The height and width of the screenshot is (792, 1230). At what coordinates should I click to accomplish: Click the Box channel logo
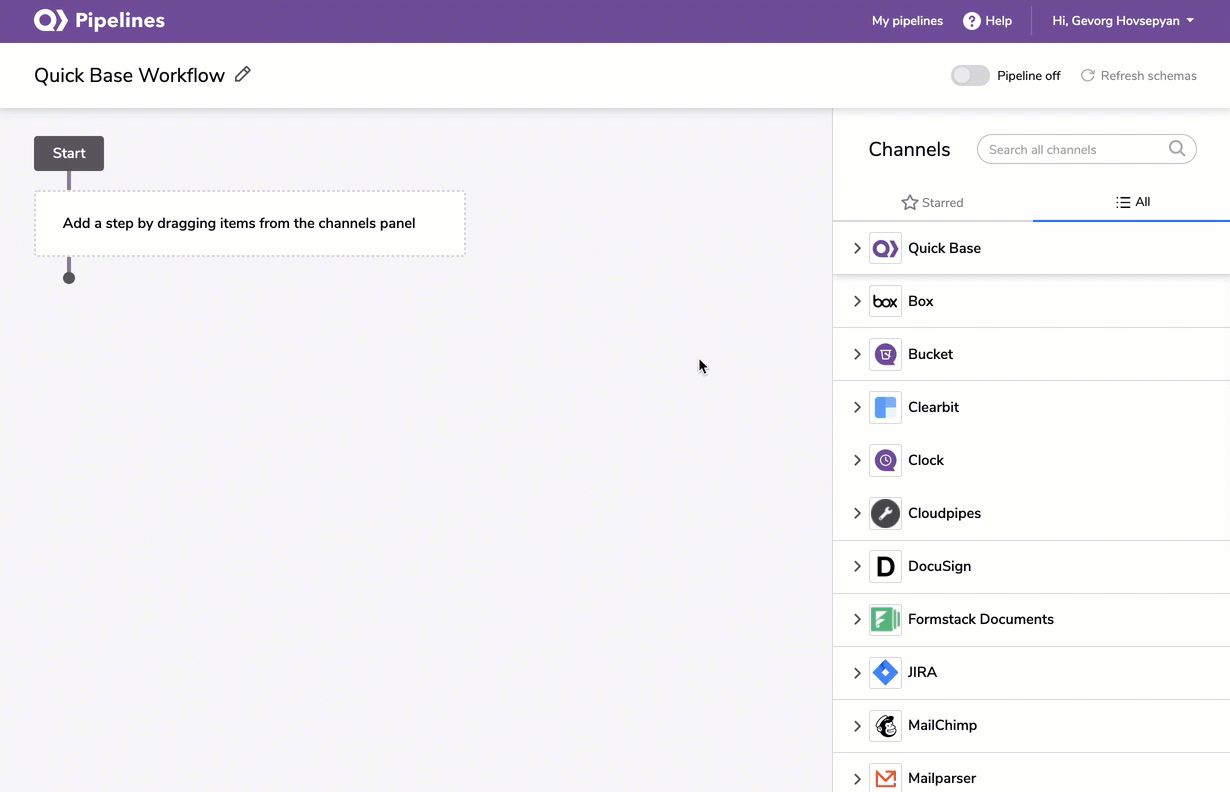885,301
